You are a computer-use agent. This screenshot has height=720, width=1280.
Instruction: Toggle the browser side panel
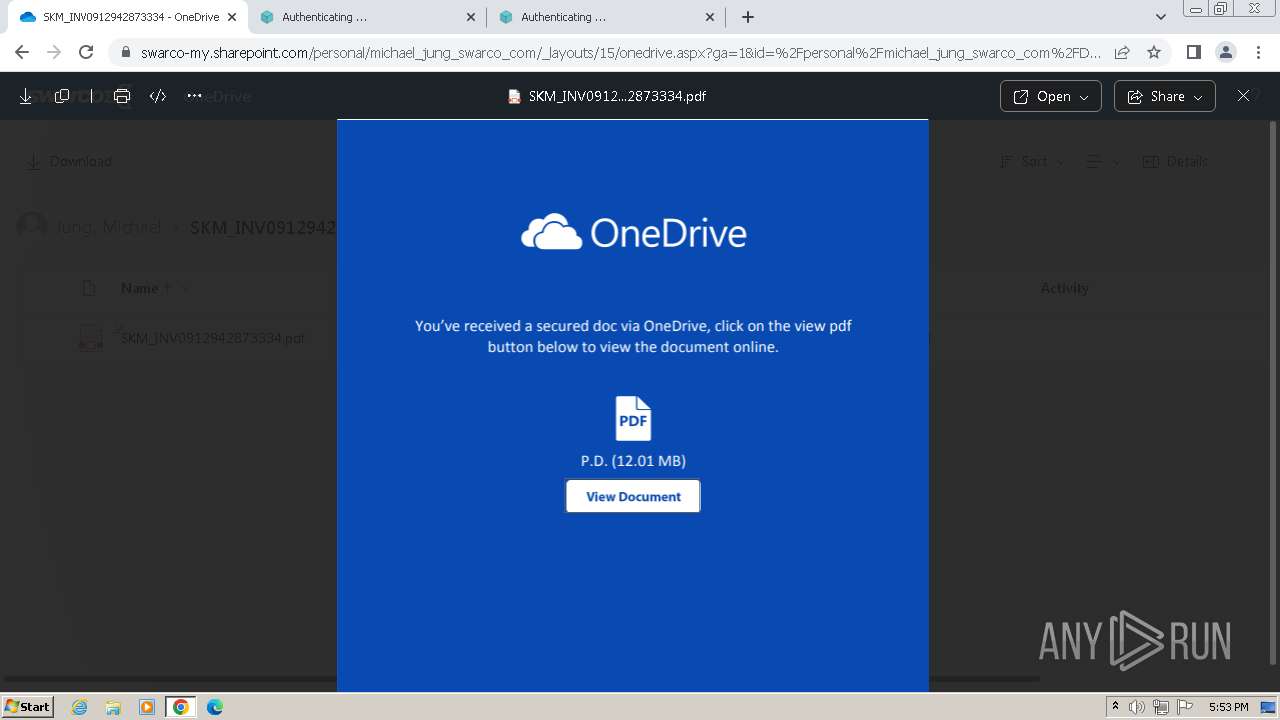[1194, 52]
